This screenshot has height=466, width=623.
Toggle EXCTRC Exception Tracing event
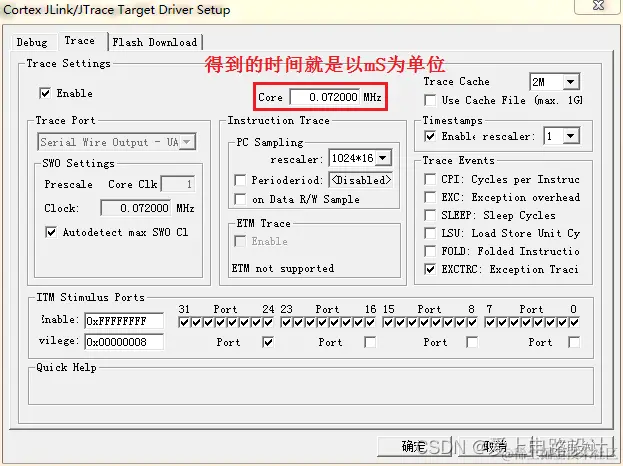tap(430, 269)
